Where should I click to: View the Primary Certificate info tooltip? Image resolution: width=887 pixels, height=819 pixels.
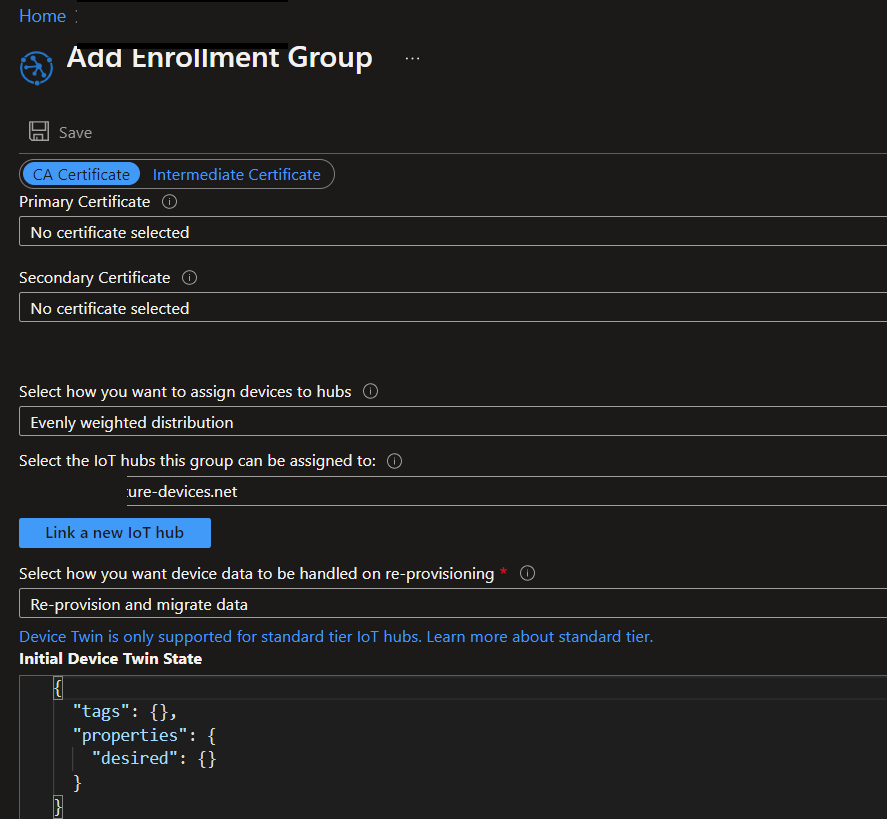[168, 201]
